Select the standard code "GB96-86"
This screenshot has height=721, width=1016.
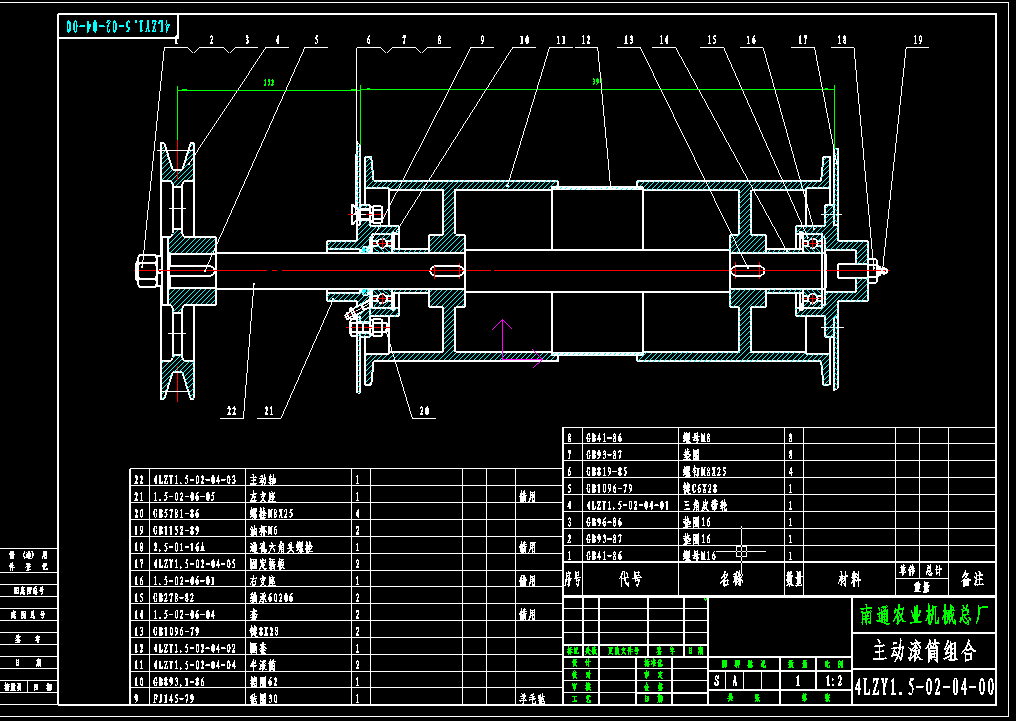[x=604, y=522]
